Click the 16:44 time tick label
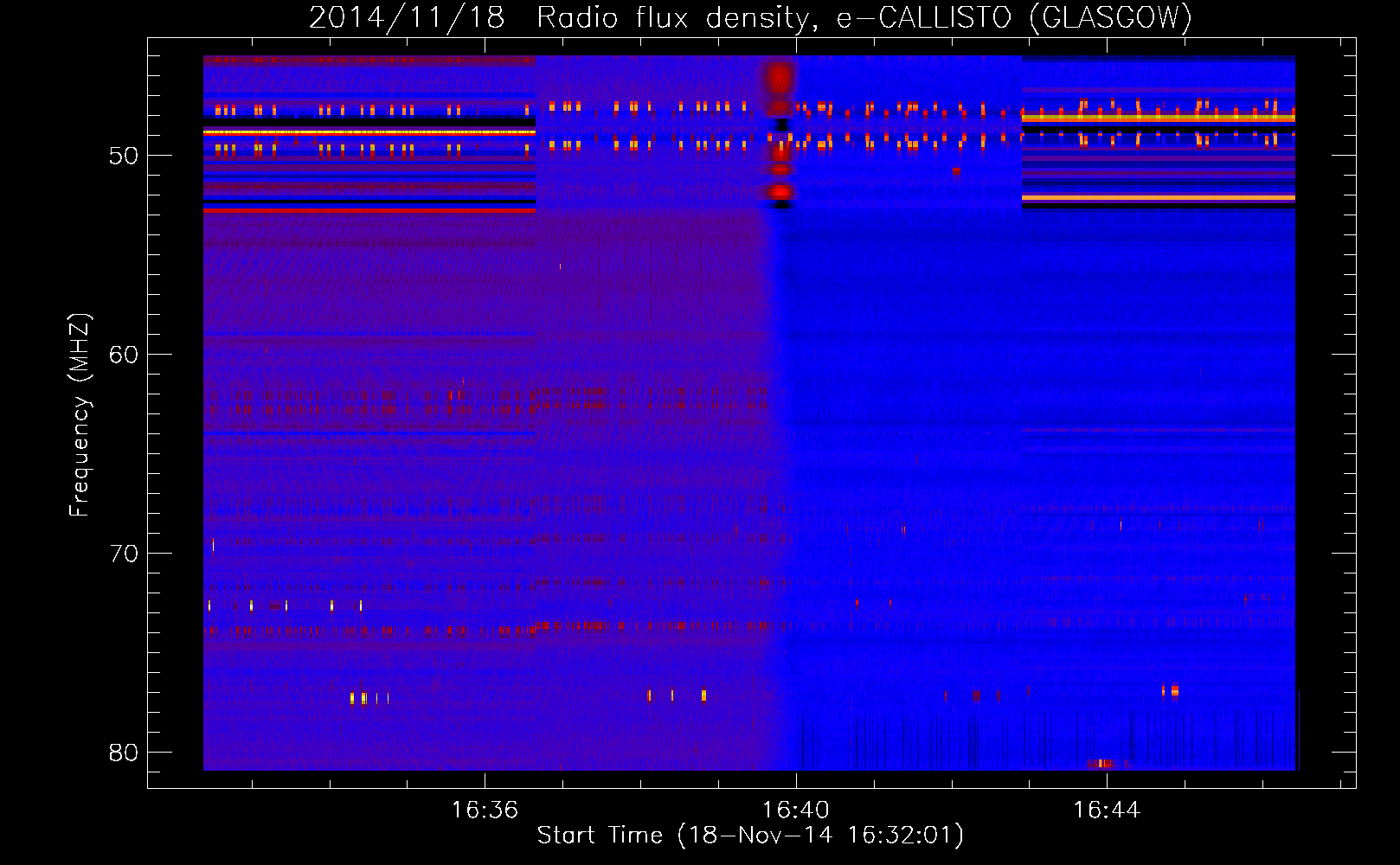 point(1107,810)
